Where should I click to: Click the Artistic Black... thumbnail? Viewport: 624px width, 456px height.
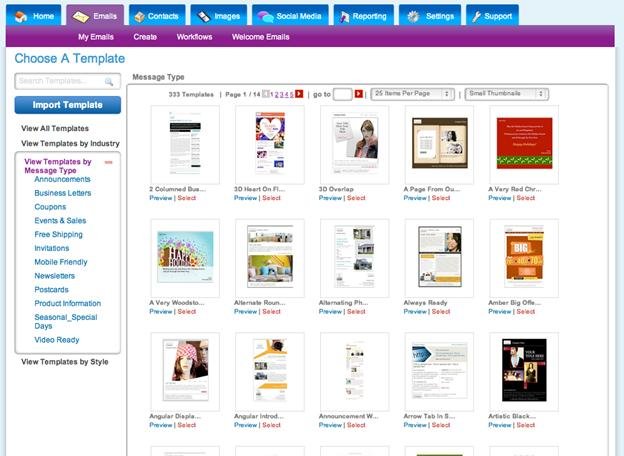point(524,371)
